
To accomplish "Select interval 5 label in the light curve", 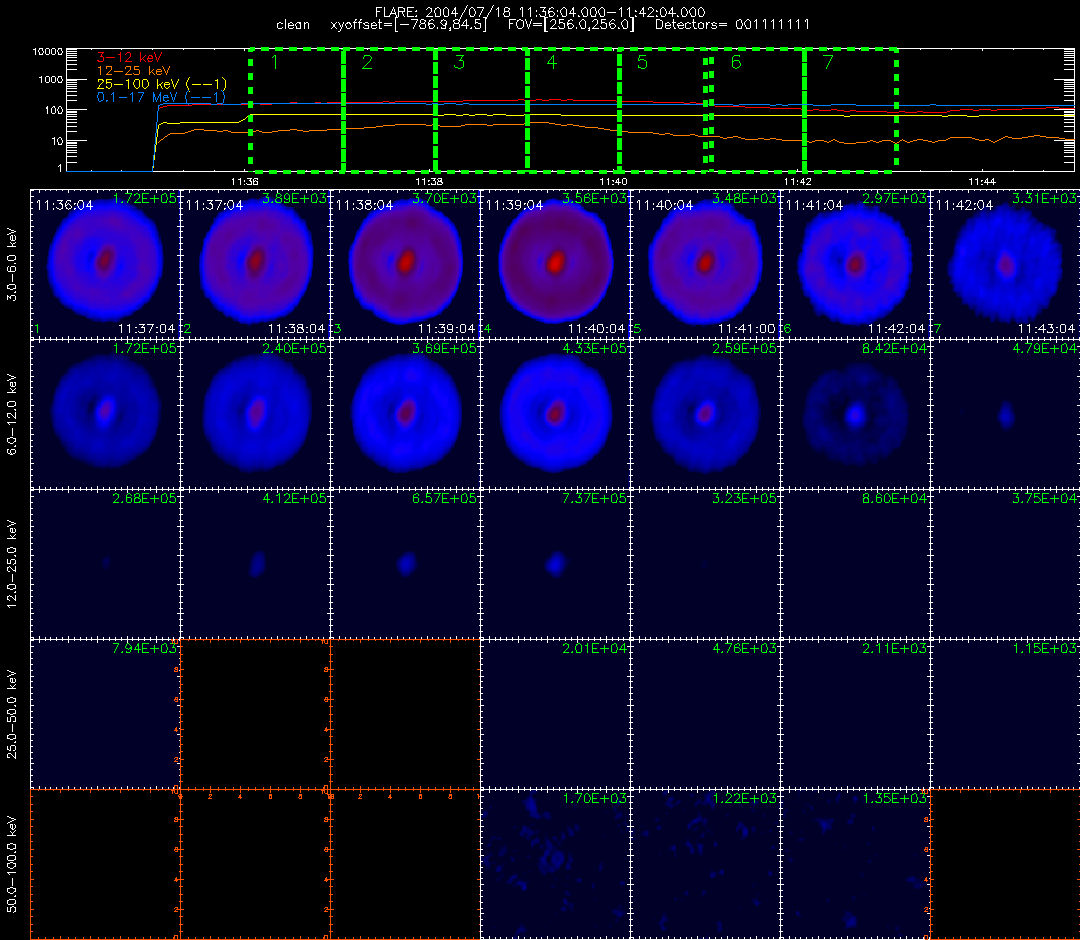I will click(642, 63).
